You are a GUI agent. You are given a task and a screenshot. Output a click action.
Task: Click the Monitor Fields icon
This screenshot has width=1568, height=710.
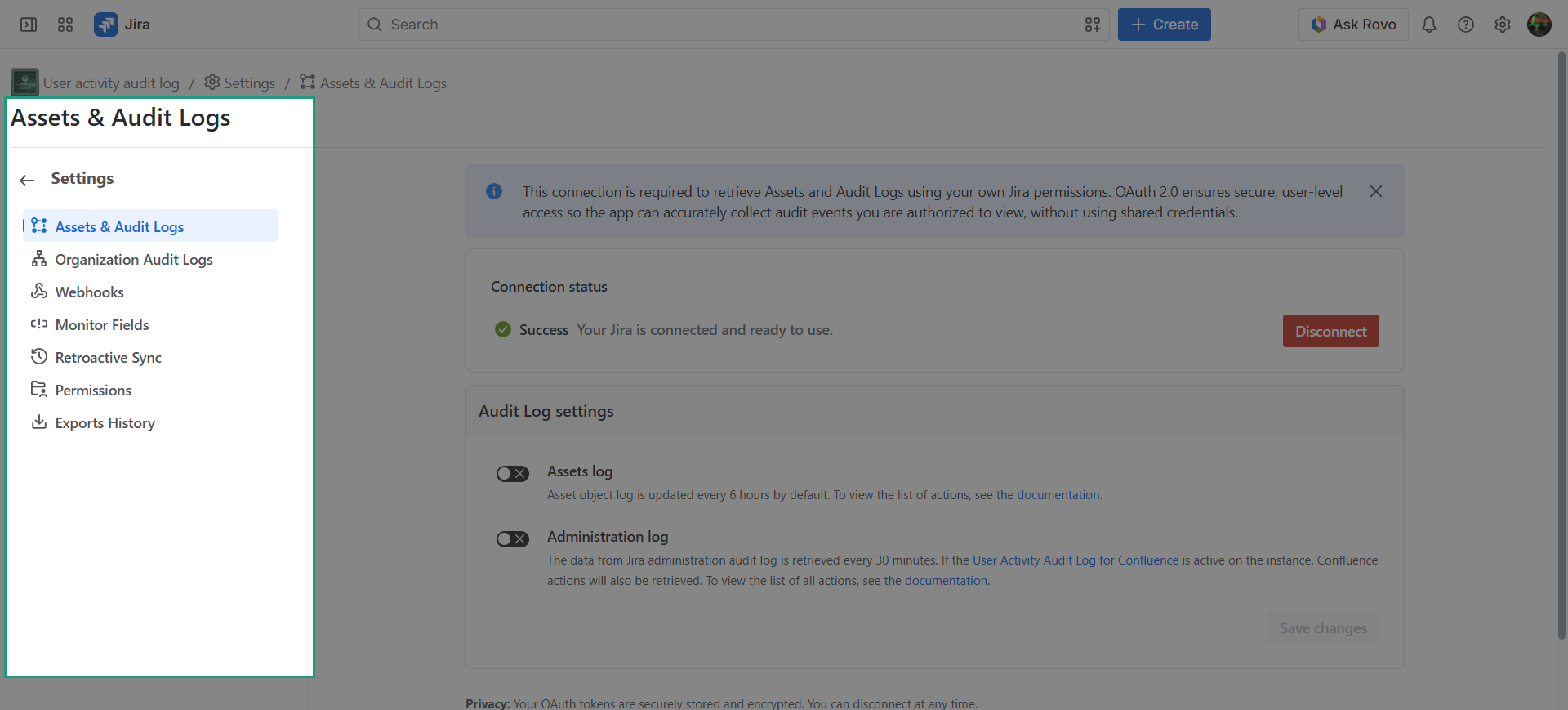point(39,324)
